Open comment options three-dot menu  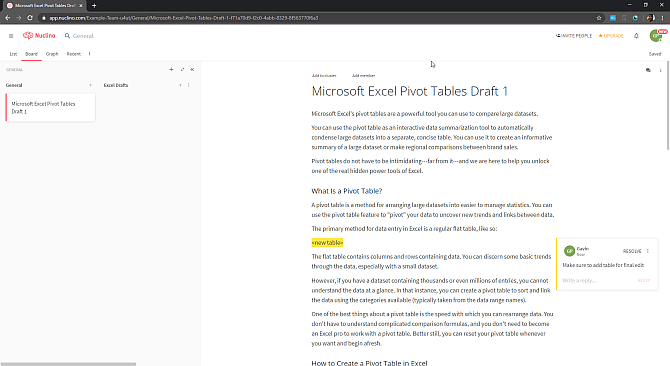click(648, 251)
